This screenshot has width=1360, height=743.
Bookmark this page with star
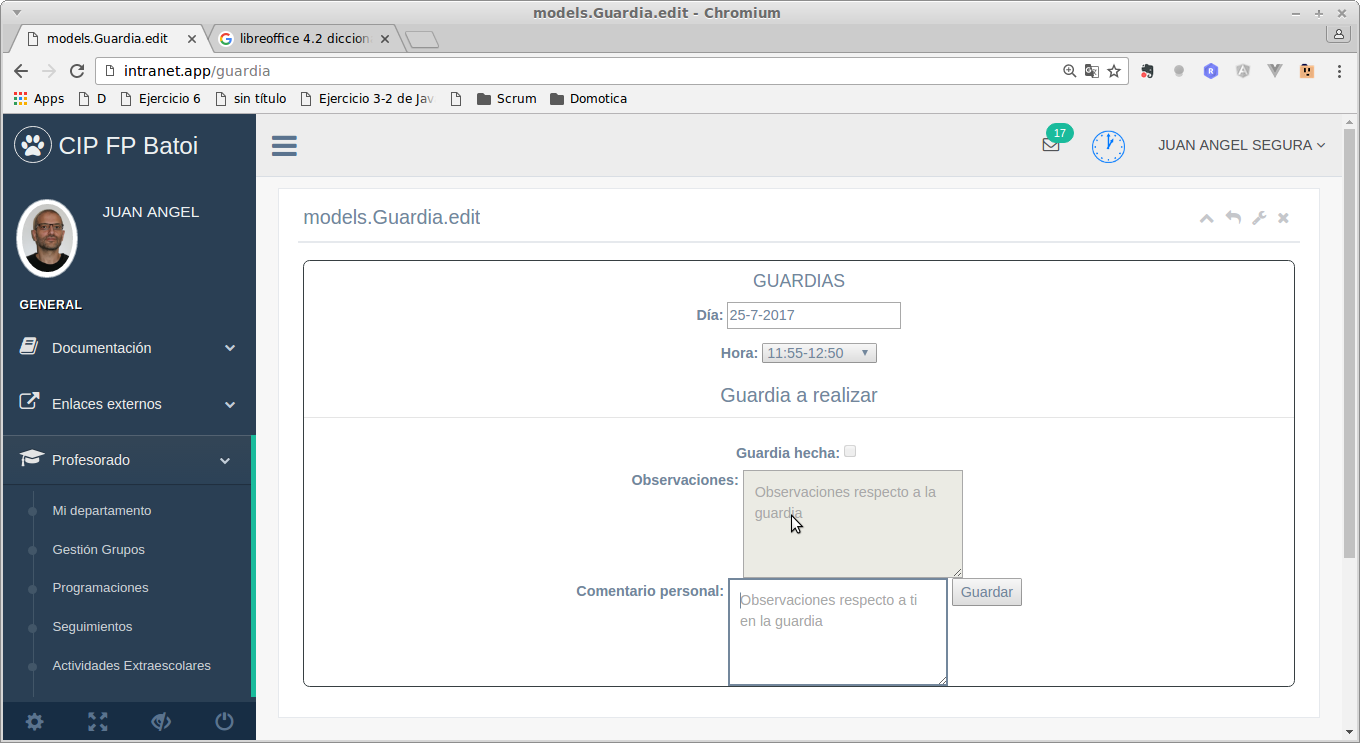tap(1114, 71)
